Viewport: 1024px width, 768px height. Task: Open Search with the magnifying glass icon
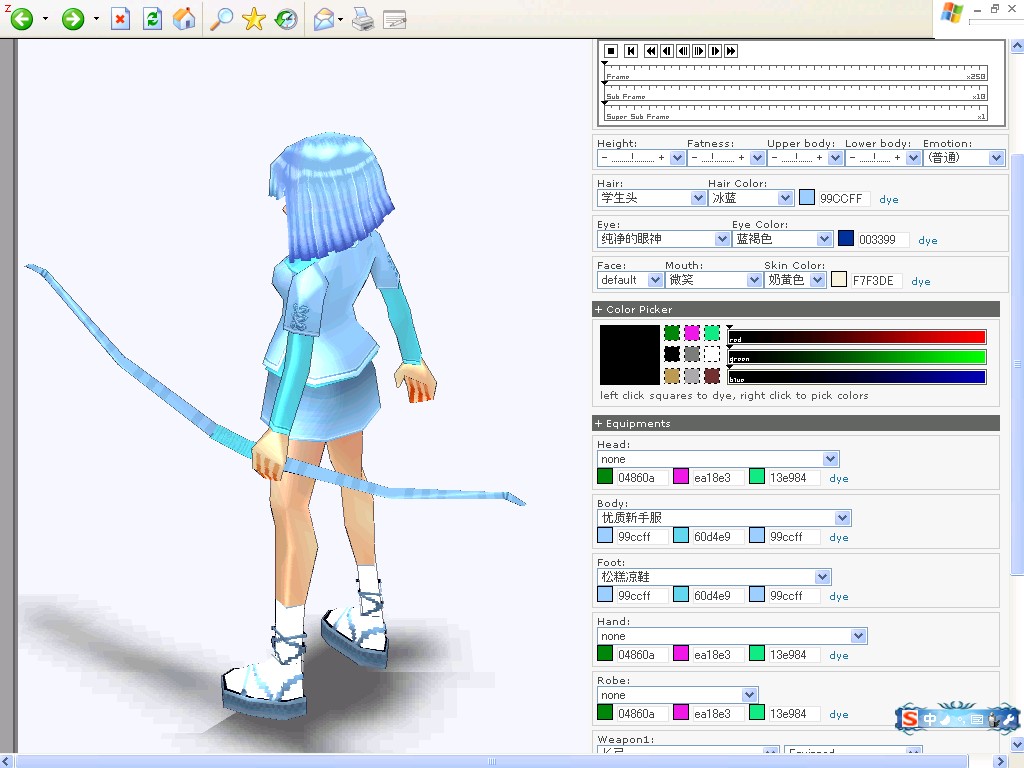[221, 19]
